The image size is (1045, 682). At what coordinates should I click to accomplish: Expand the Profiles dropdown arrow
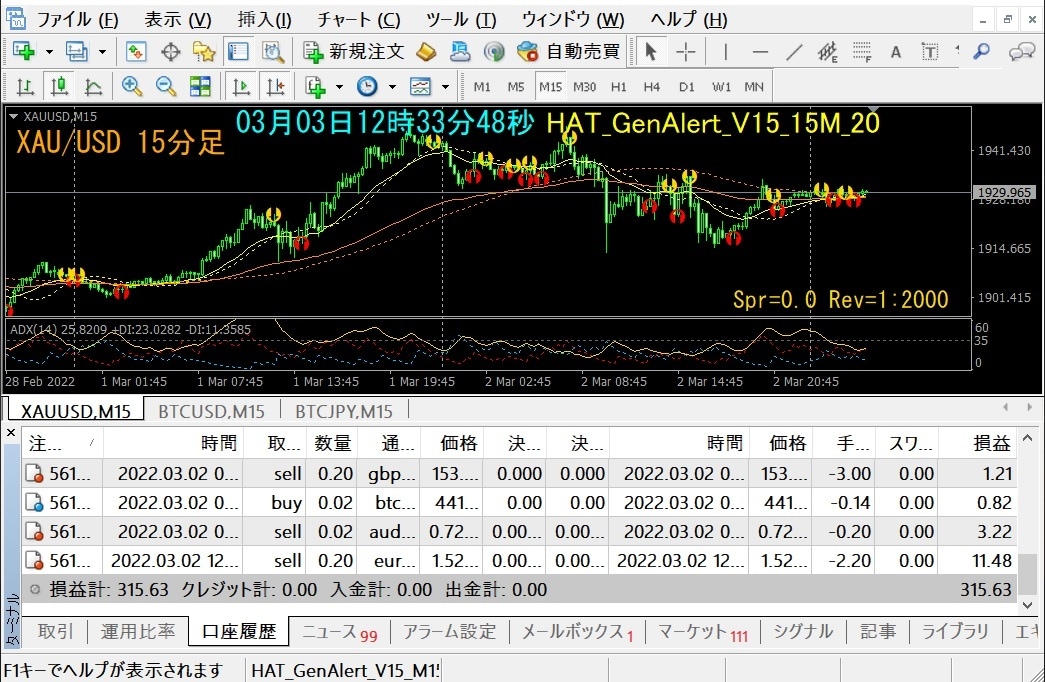click(x=102, y=51)
